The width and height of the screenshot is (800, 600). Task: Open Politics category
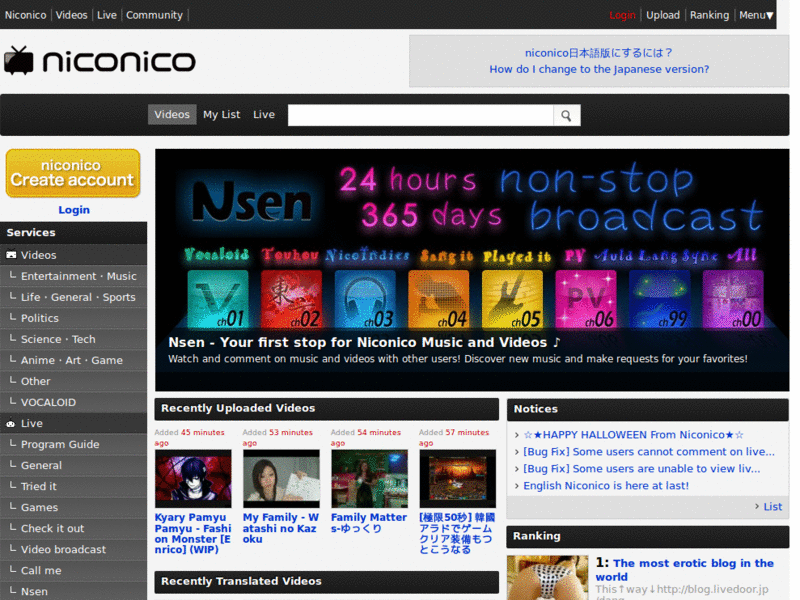tap(40, 318)
